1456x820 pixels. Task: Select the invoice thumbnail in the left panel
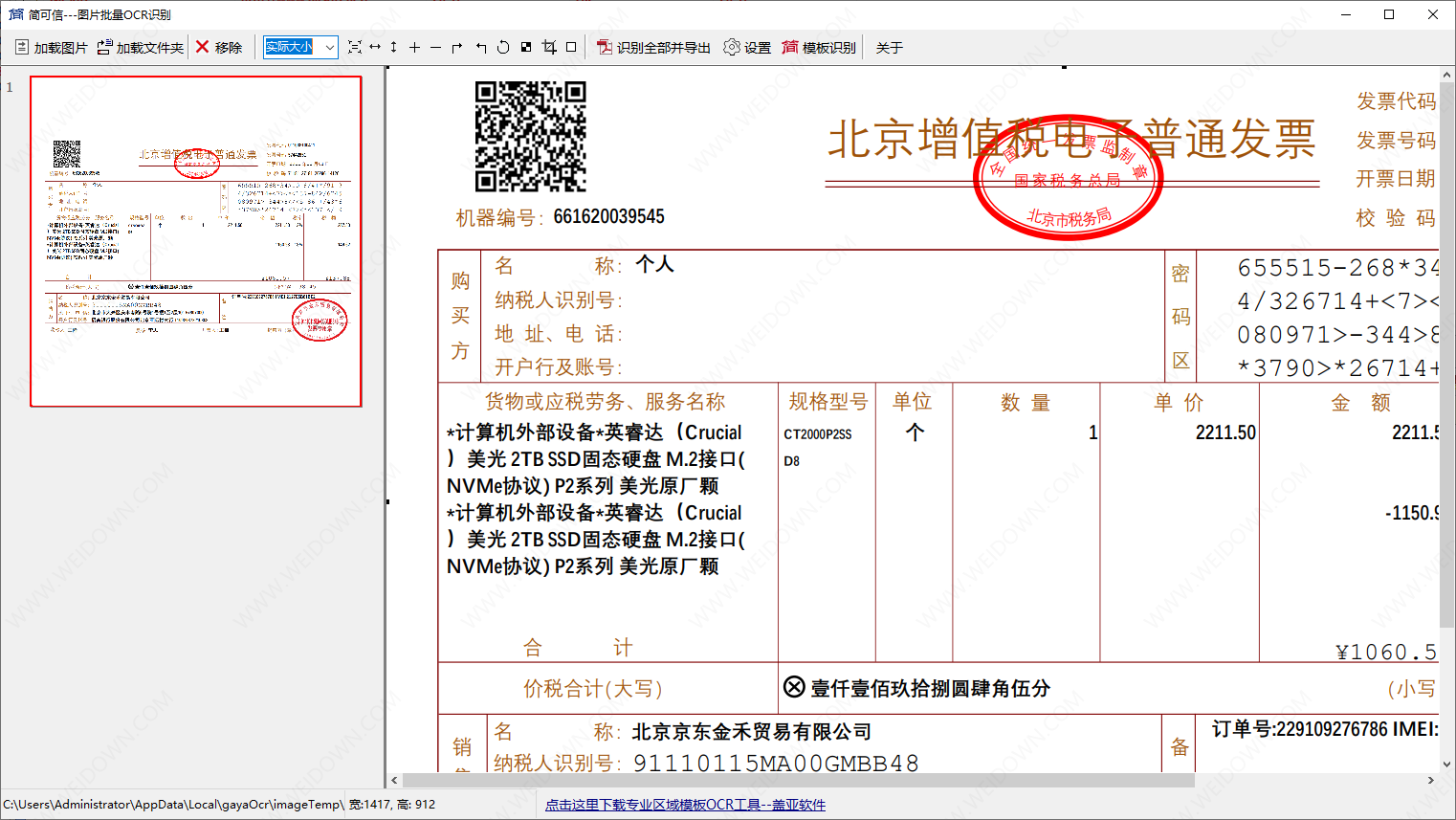196,241
